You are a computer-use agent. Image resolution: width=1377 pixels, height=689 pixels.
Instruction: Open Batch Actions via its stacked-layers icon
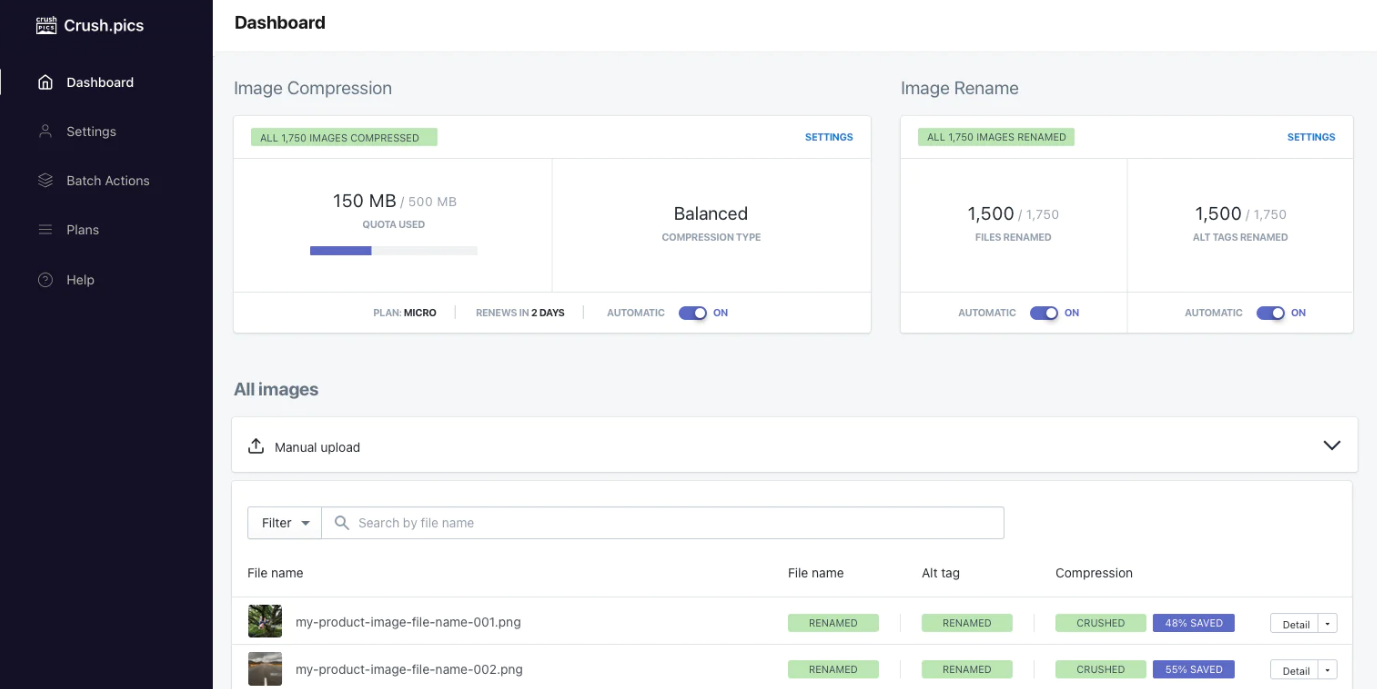tap(45, 180)
